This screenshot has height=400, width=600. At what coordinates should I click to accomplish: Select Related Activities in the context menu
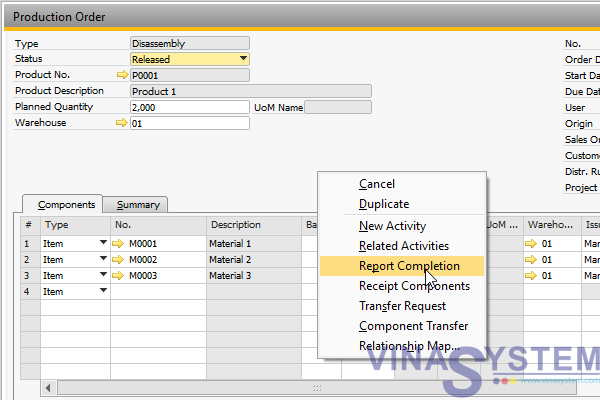[402, 246]
